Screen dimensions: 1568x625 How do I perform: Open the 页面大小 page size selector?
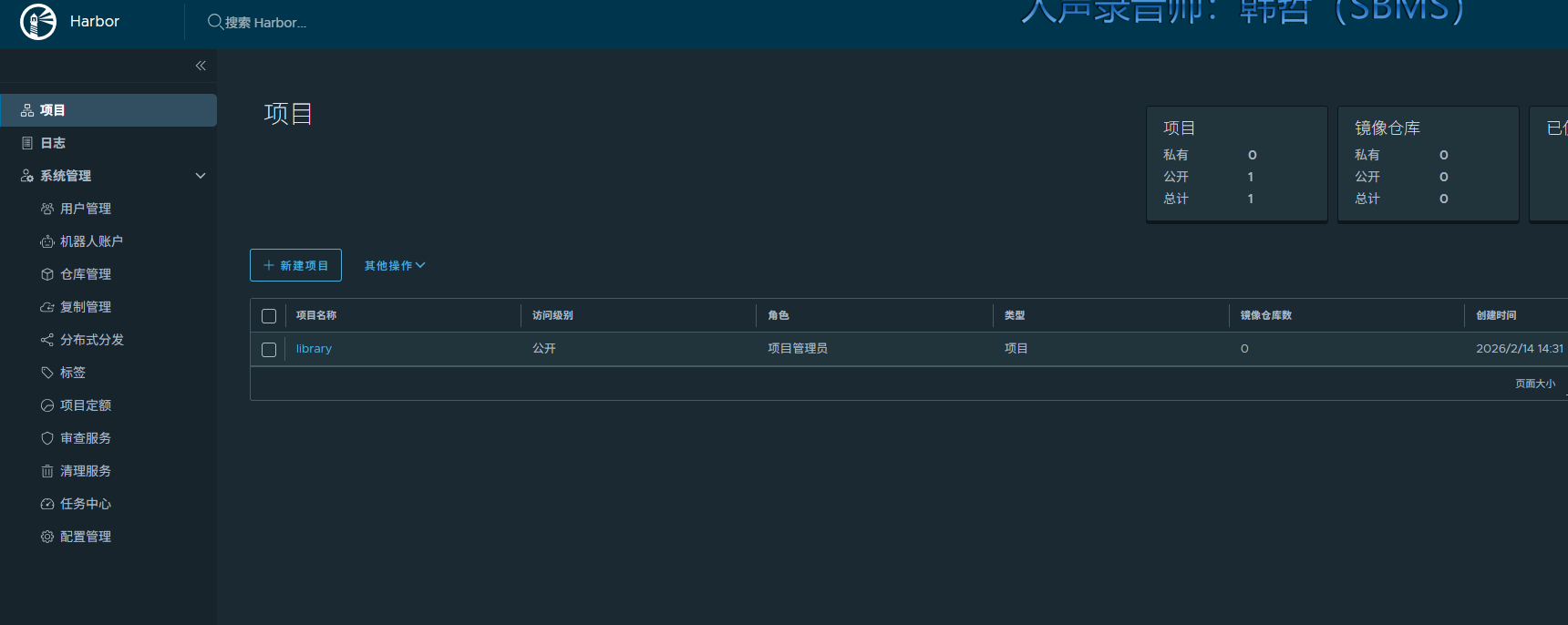[x=1535, y=384]
